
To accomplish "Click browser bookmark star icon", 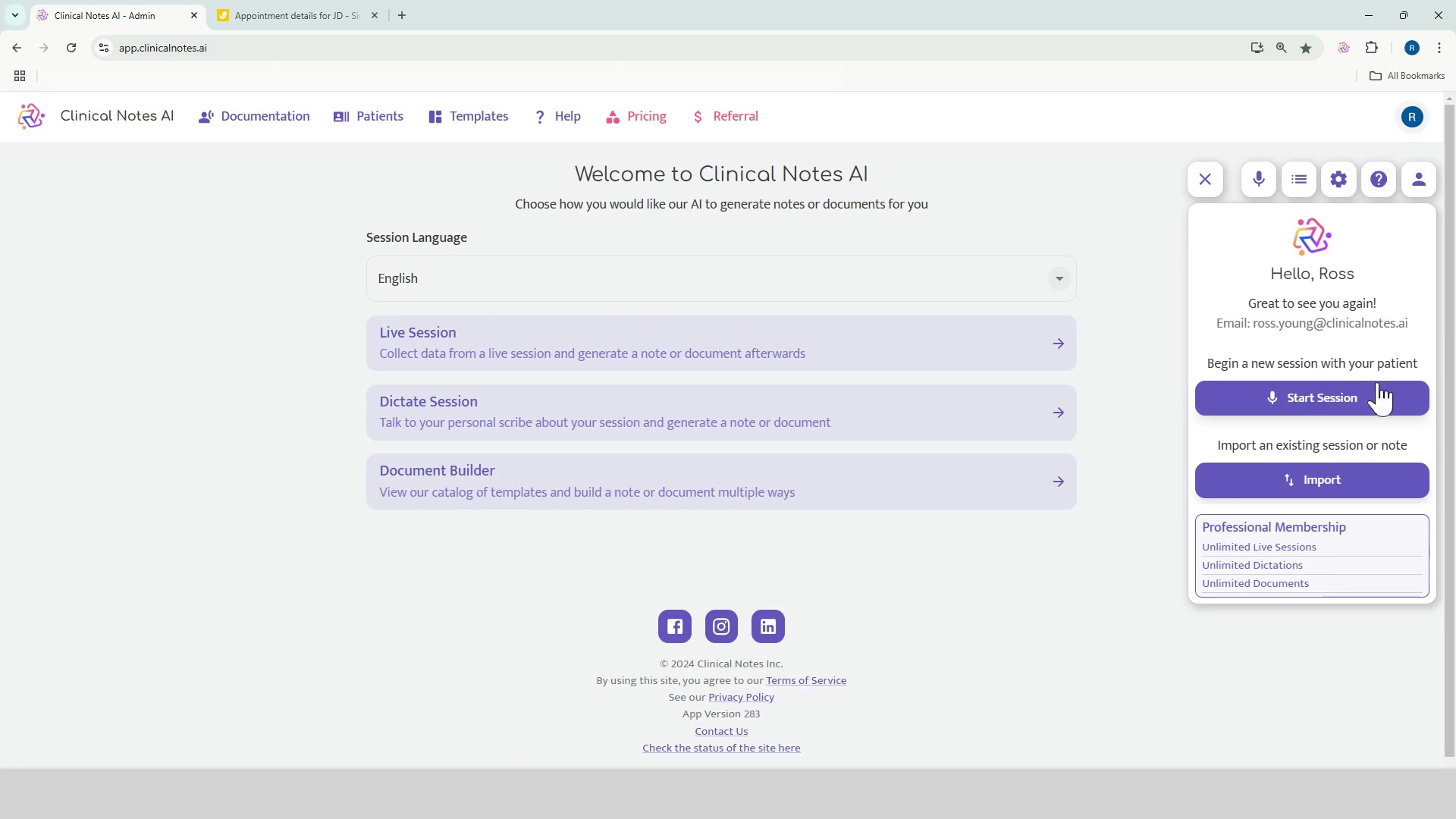I will pos(1306,48).
